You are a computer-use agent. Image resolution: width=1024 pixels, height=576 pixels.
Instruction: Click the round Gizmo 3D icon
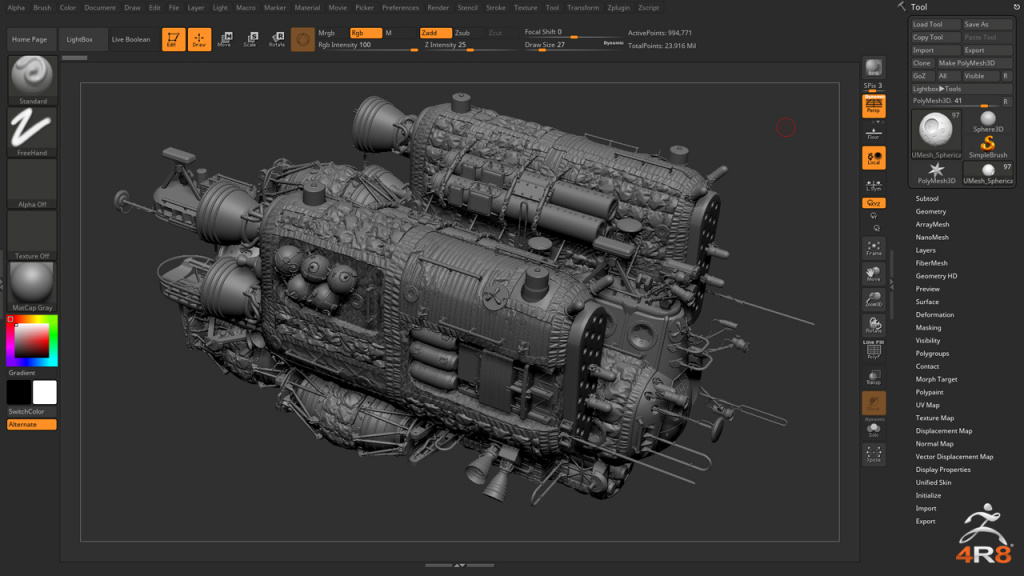[x=302, y=39]
